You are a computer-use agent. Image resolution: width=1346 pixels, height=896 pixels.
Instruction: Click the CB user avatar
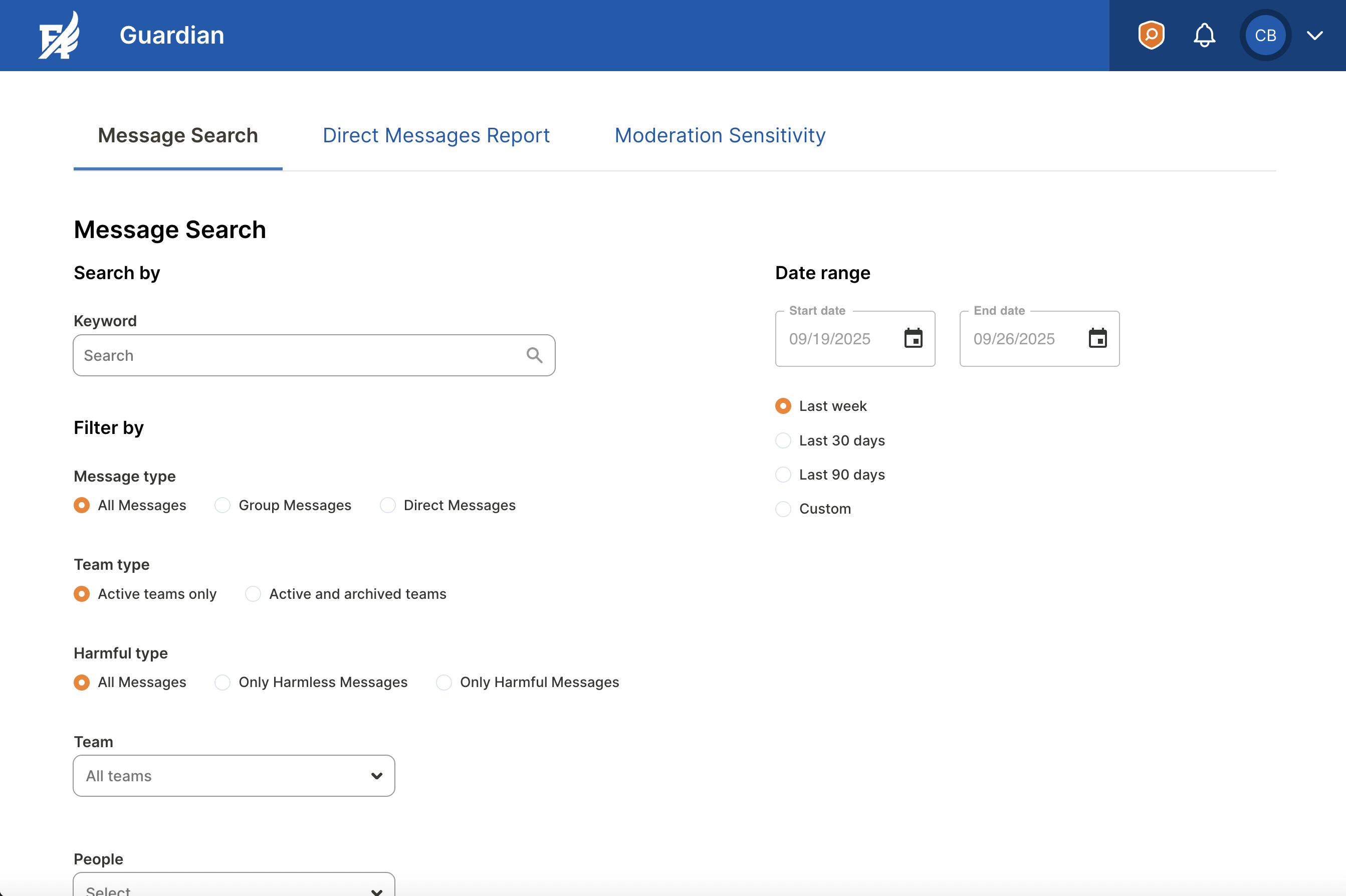coord(1265,36)
